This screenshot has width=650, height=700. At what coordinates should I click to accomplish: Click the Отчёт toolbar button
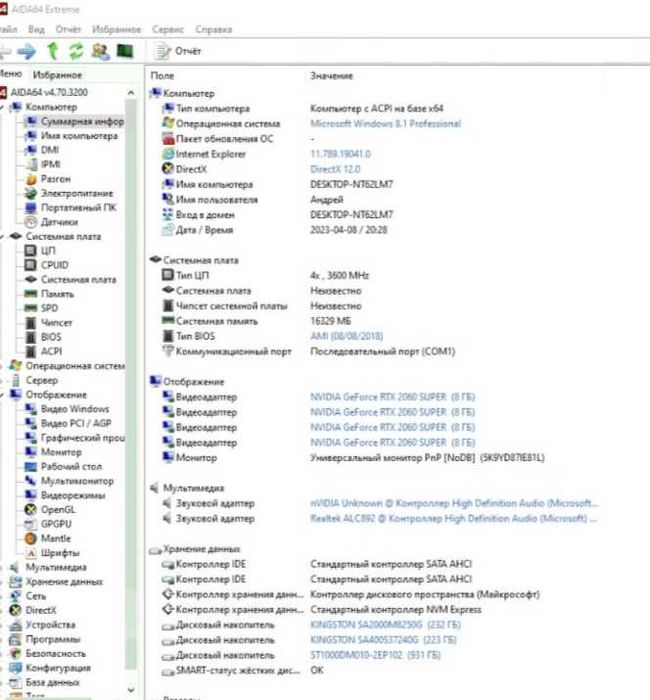(x=177, y=51)
